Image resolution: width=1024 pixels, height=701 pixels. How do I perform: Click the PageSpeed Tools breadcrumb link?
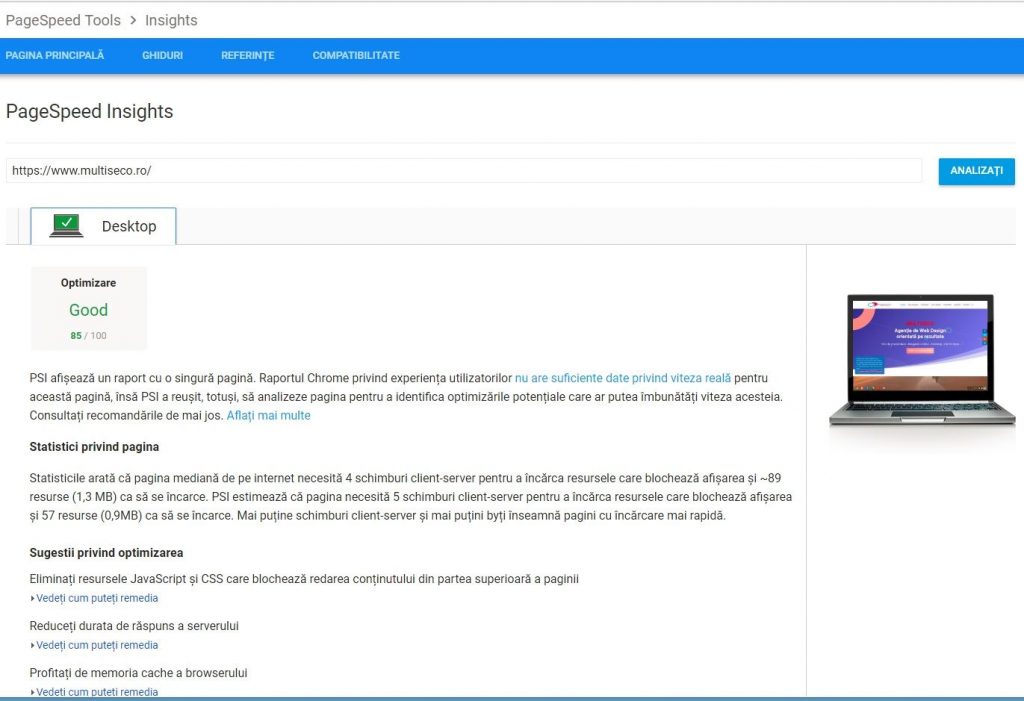63,20
